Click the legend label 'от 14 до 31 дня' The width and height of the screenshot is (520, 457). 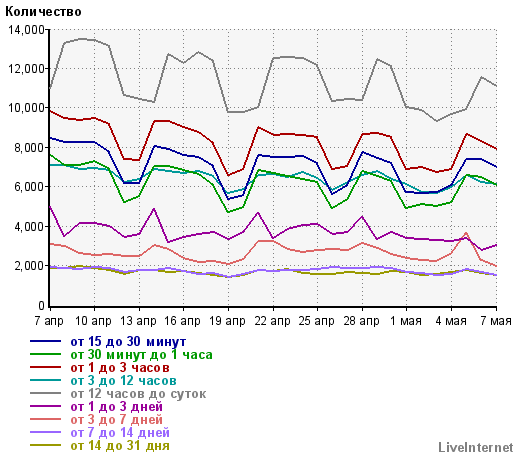click(x=120, y=446)
